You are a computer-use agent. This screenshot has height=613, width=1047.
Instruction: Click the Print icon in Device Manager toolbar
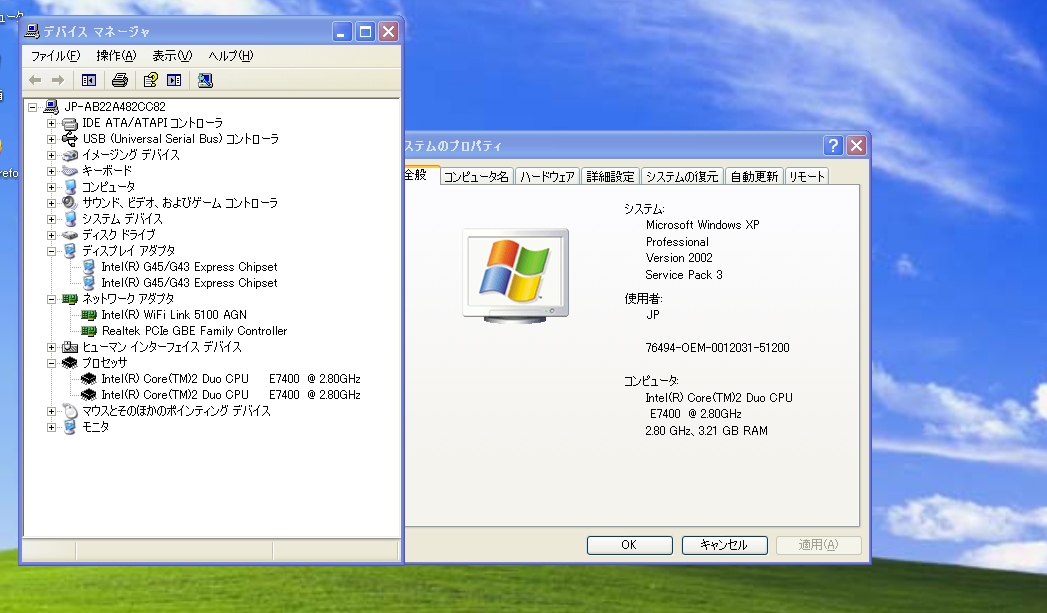click(x=119, y=79)
